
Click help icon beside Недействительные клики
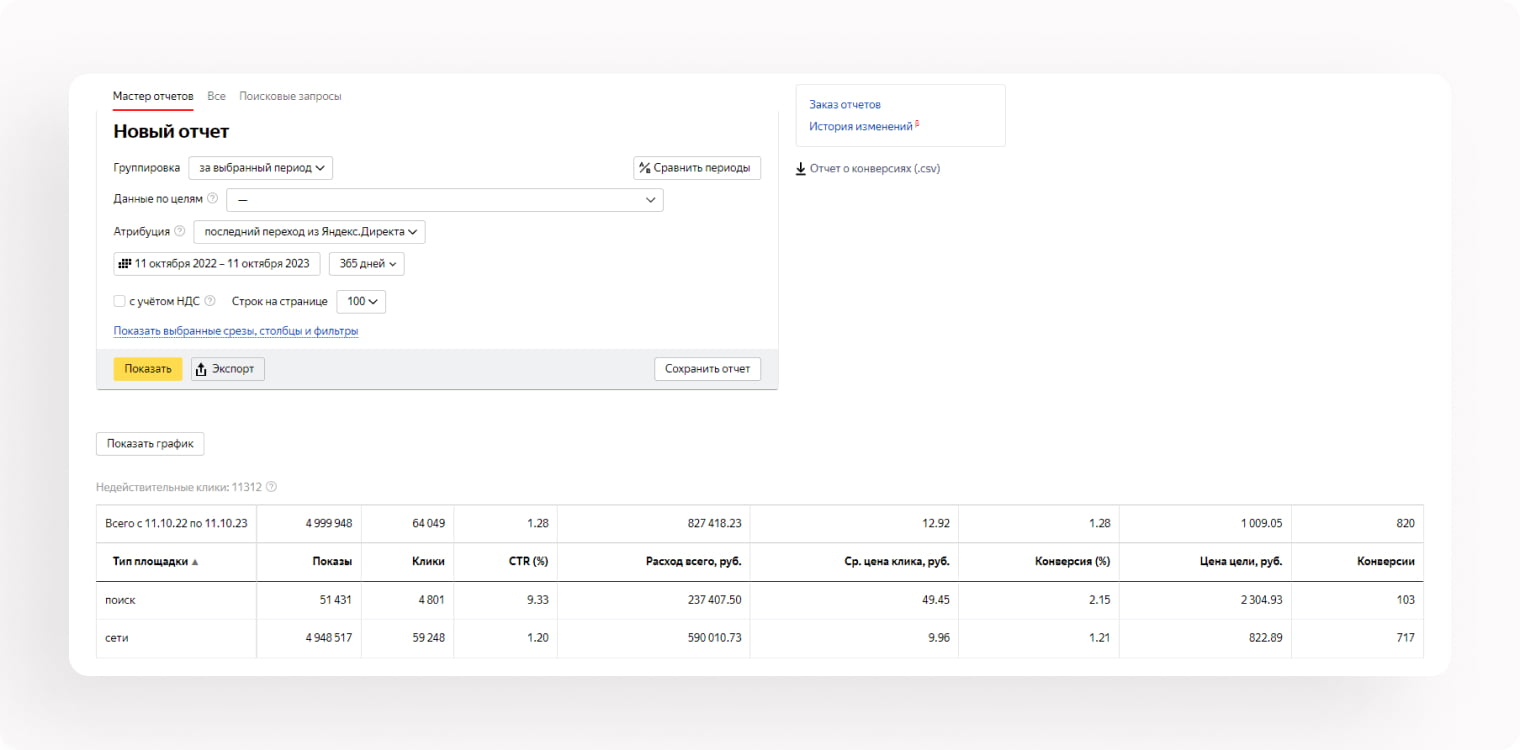pos(271,487)
